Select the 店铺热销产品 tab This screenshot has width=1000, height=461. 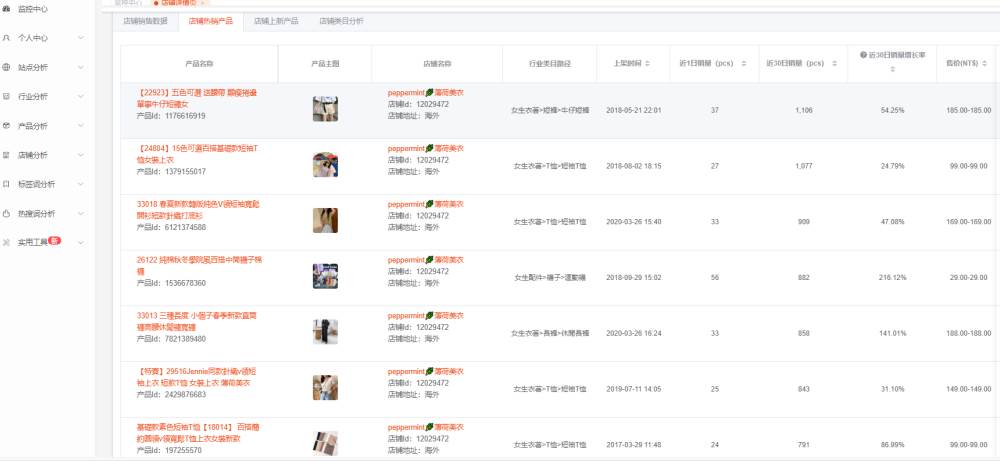point(210,21)
